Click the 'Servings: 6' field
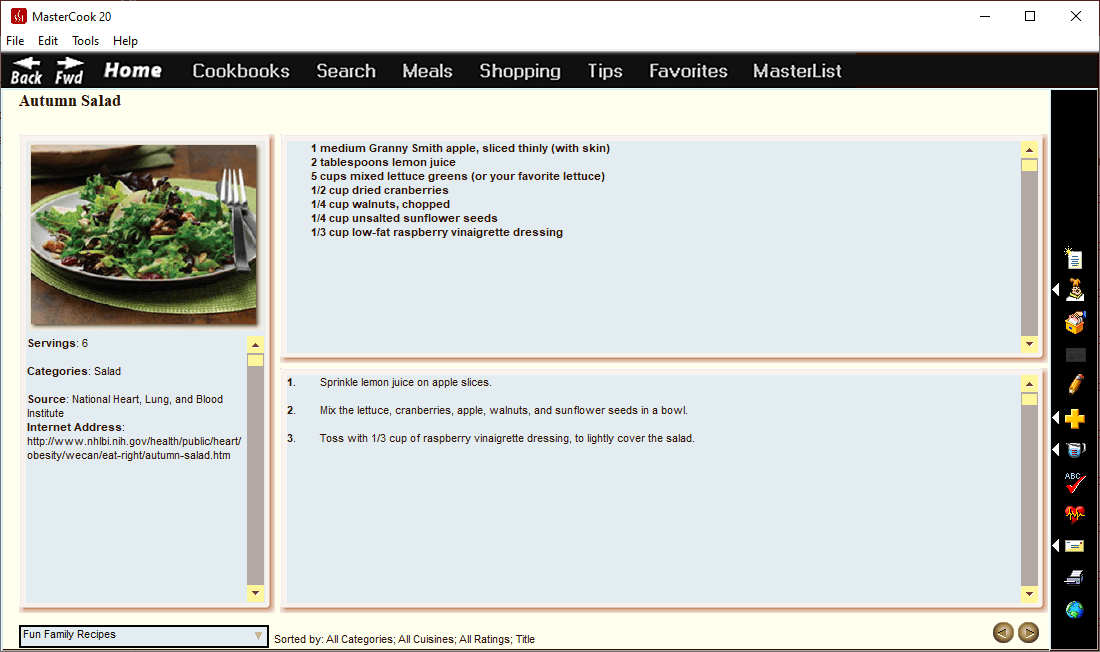This screenshot has width=1100, height=652. pos(58,343)
